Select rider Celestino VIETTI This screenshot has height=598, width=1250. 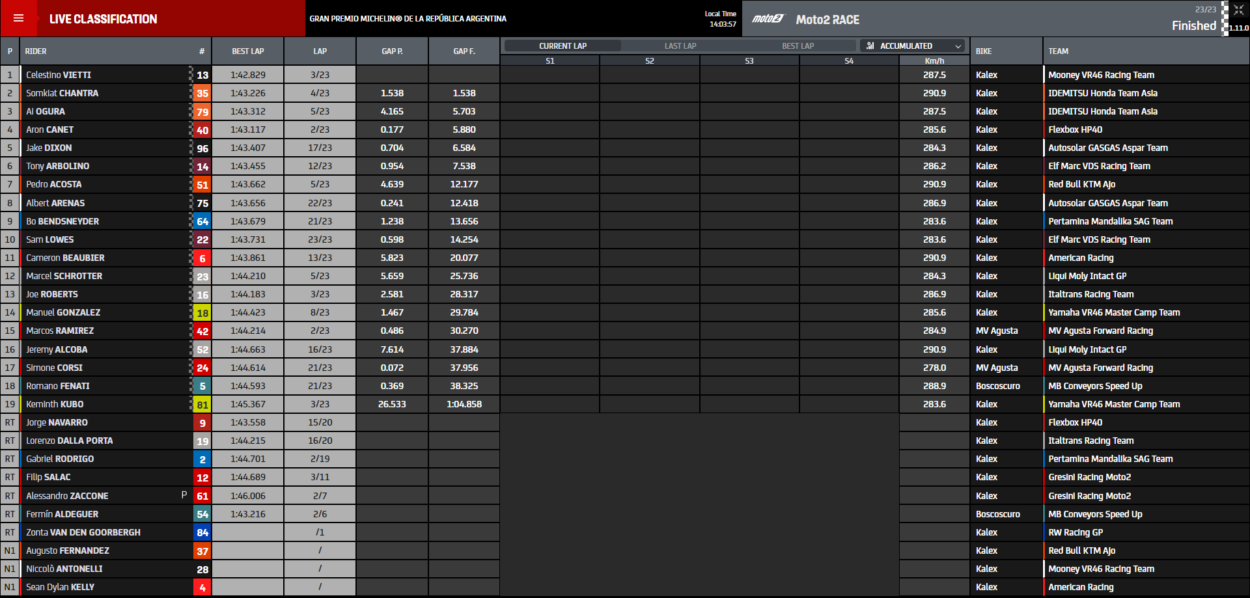tap(59, 75)
